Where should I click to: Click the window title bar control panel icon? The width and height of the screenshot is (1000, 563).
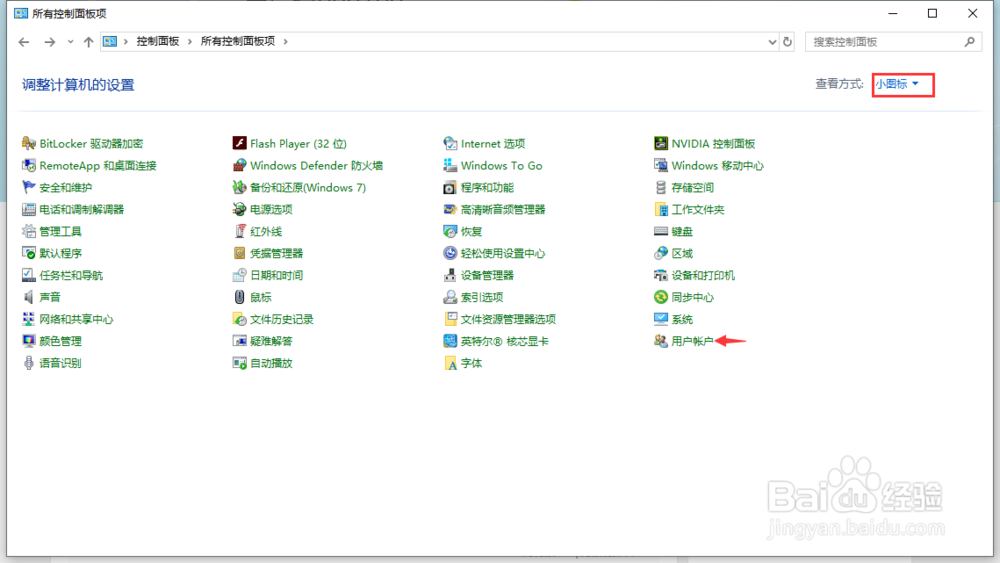tap(21, 13)
